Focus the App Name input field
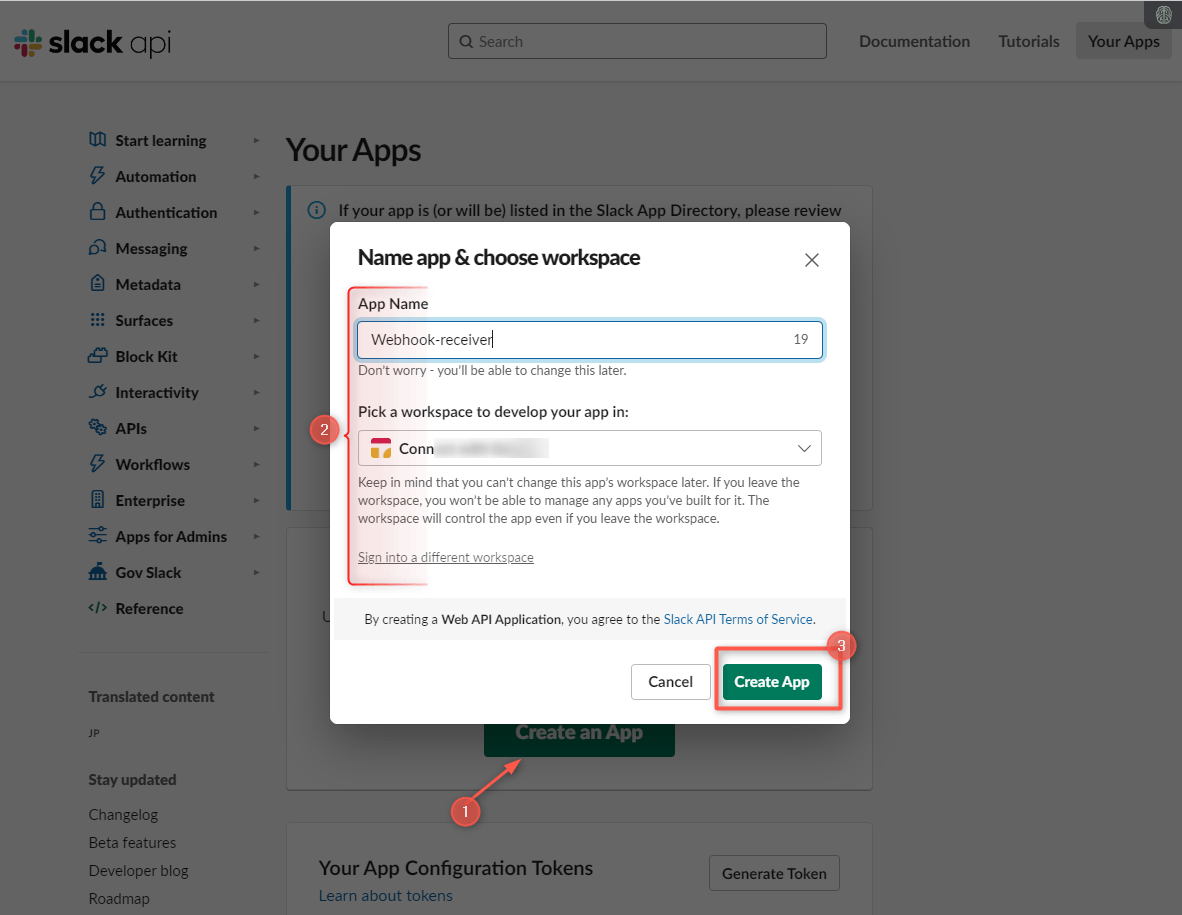The width and height of the screenshot is (1182, 915). pyautogui.click(x=590, y=339)
